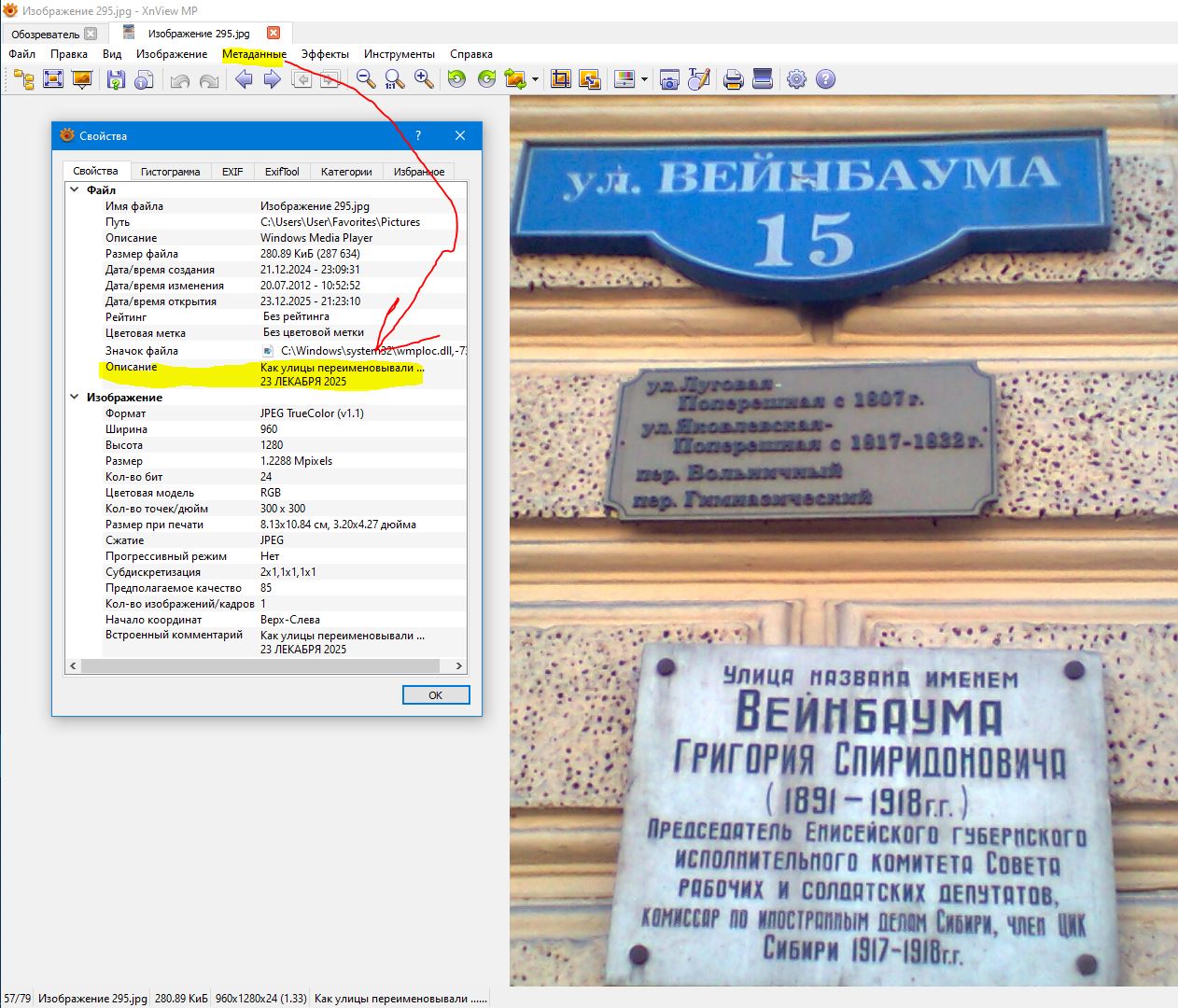Go to next image with right arrow
The image size is (1178, 1008).
[x=273, y=79]
